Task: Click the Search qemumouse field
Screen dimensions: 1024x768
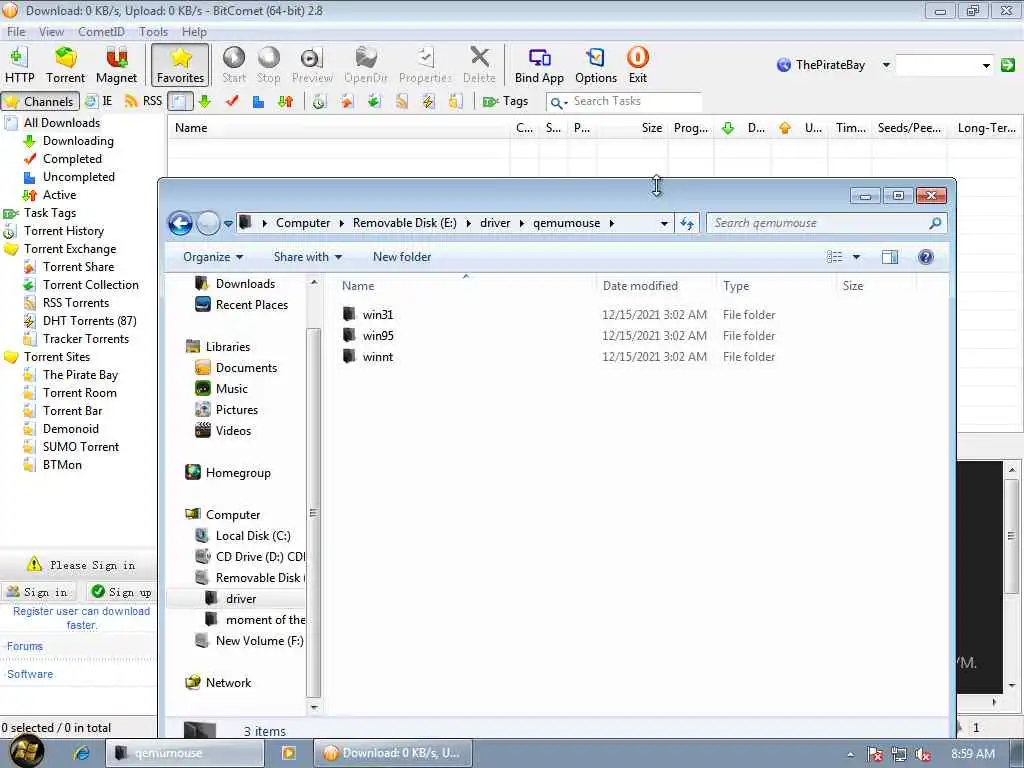Action: click(x=826, y=223)
